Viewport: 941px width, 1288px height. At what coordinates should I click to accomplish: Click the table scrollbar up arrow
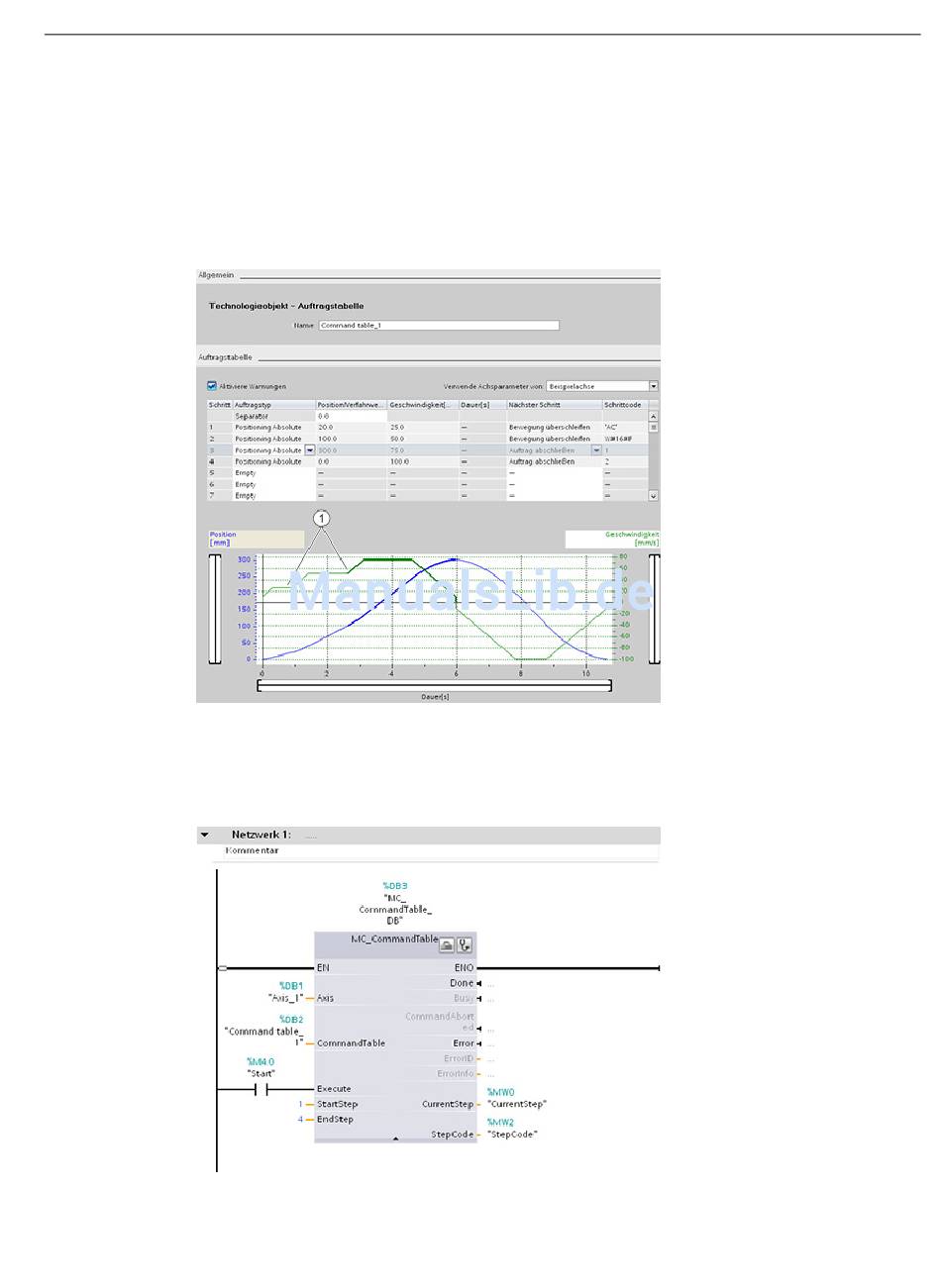point(653,416)
